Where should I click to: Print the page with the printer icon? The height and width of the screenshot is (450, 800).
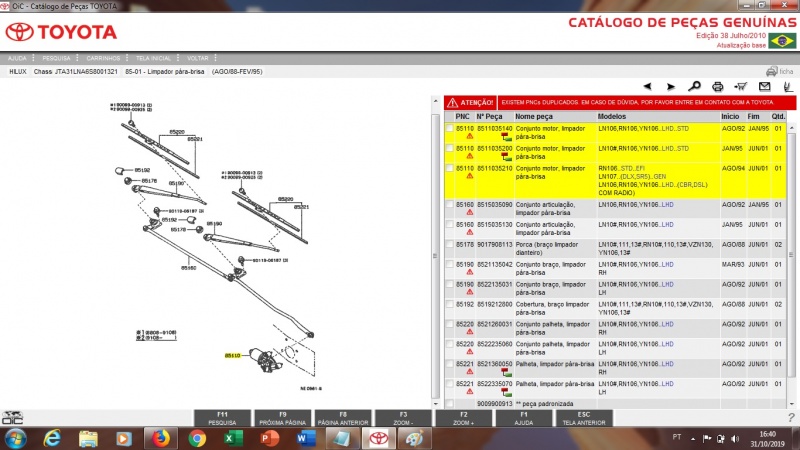coord(717,87)
